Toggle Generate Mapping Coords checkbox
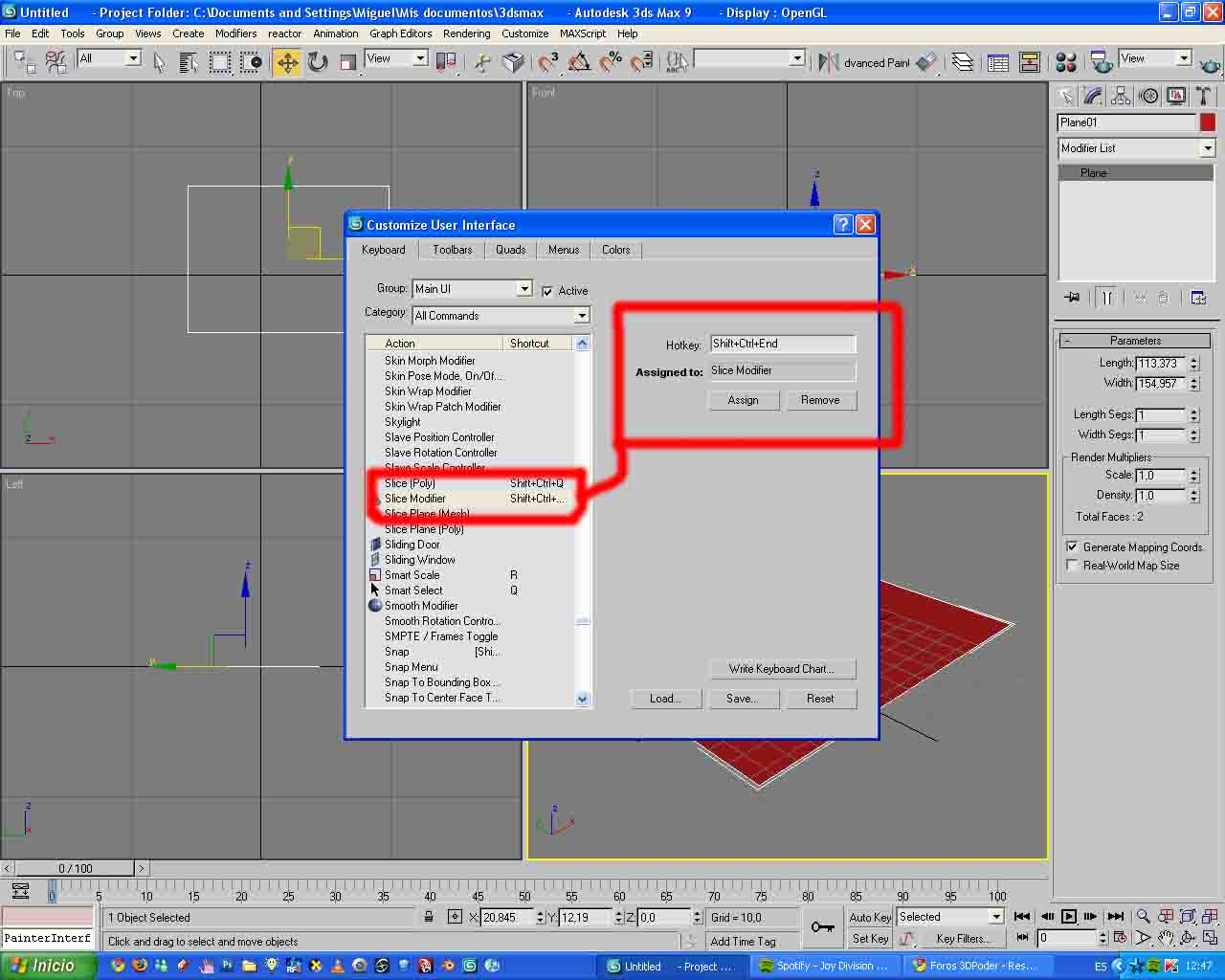This screenshot has width=1225, height=980. [x=1072, y=547]
